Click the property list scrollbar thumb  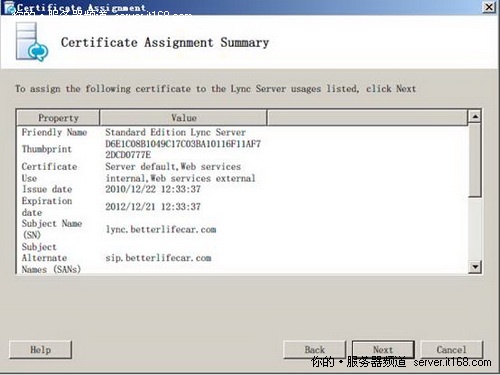point(475,160)
